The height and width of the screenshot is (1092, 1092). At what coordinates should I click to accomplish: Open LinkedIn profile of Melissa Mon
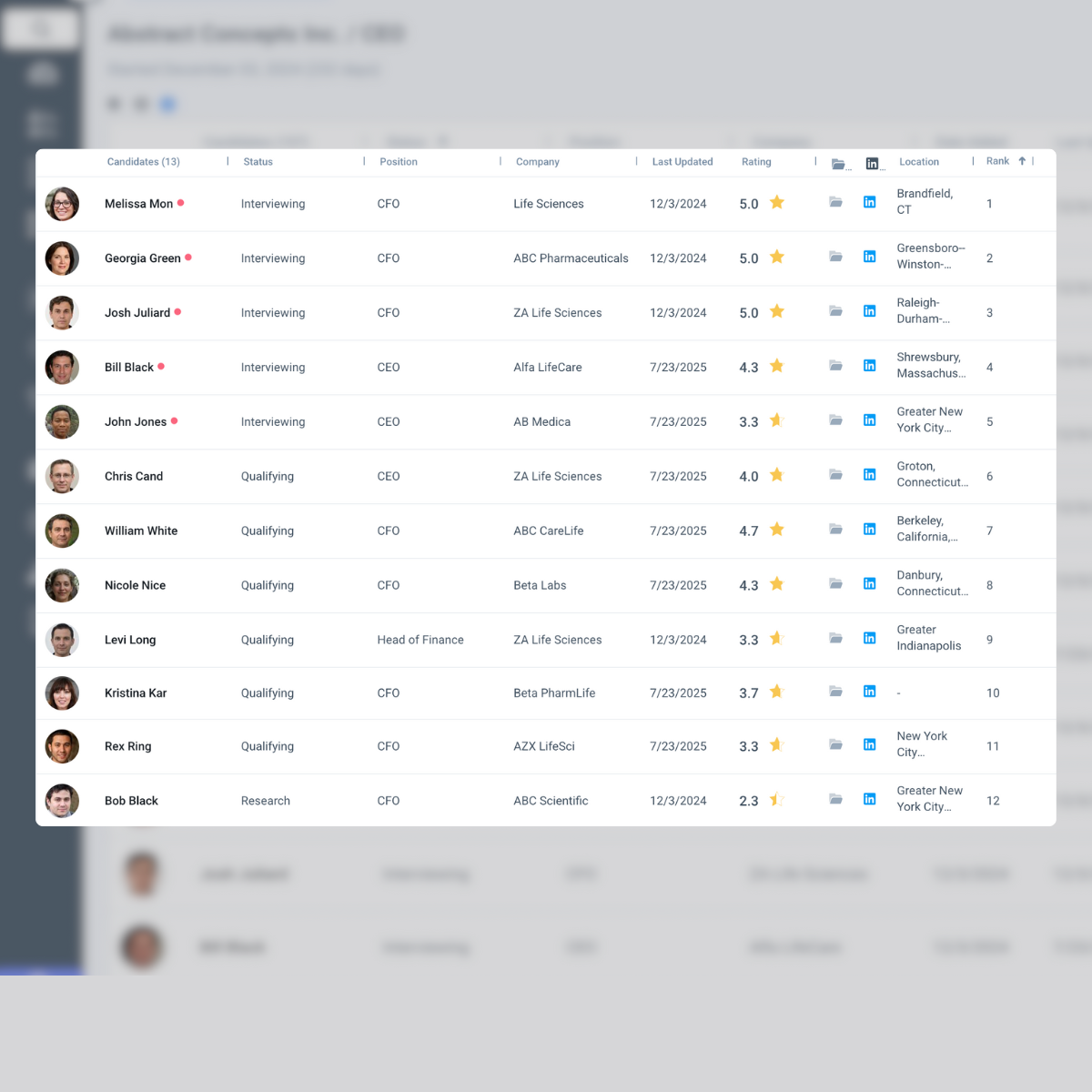coord(870,202)
